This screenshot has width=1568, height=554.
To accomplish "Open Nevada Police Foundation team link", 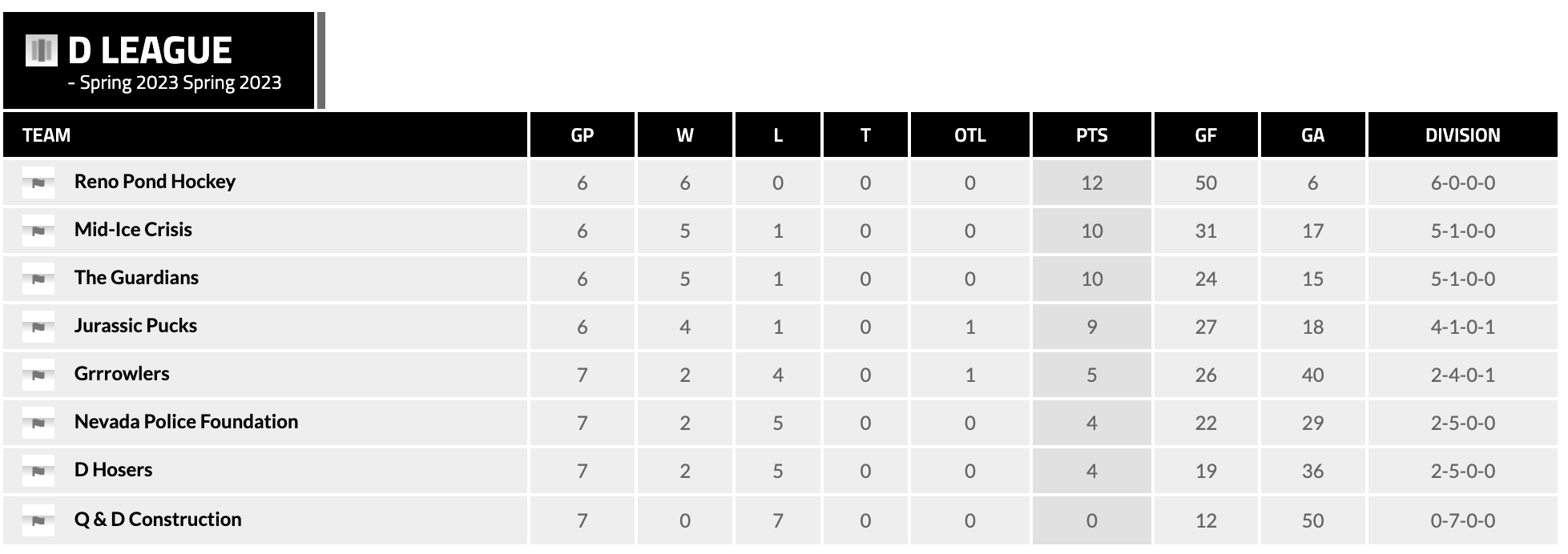I will tap(186, 422).
